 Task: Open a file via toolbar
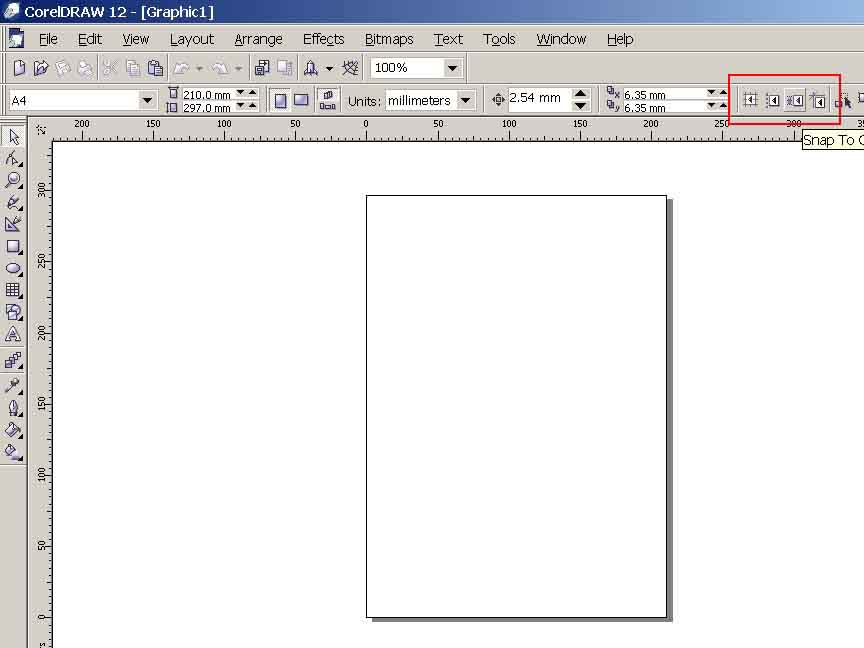tap(41, 68)
